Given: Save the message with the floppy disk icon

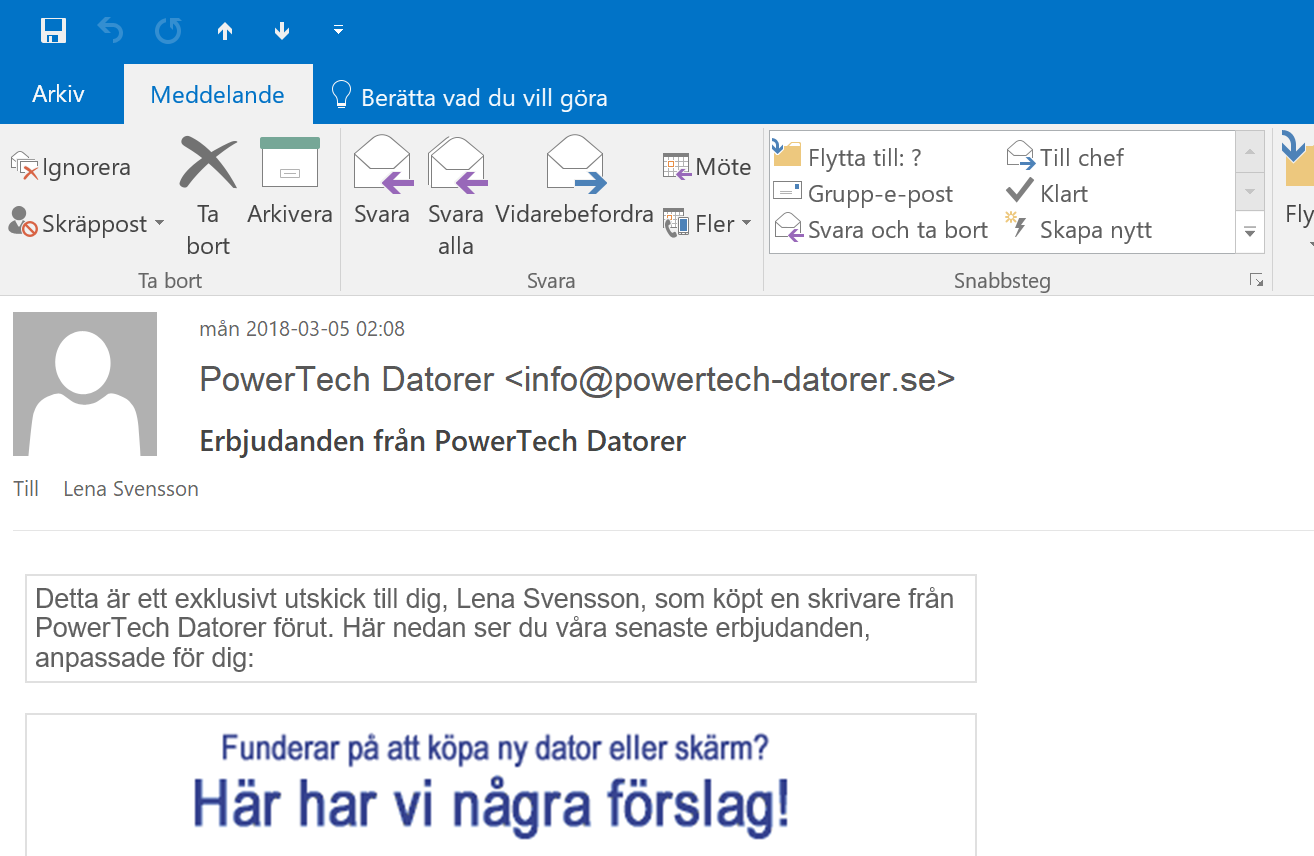Looking at the screenshot, I should pyautogui.click(x=53, y=31).
